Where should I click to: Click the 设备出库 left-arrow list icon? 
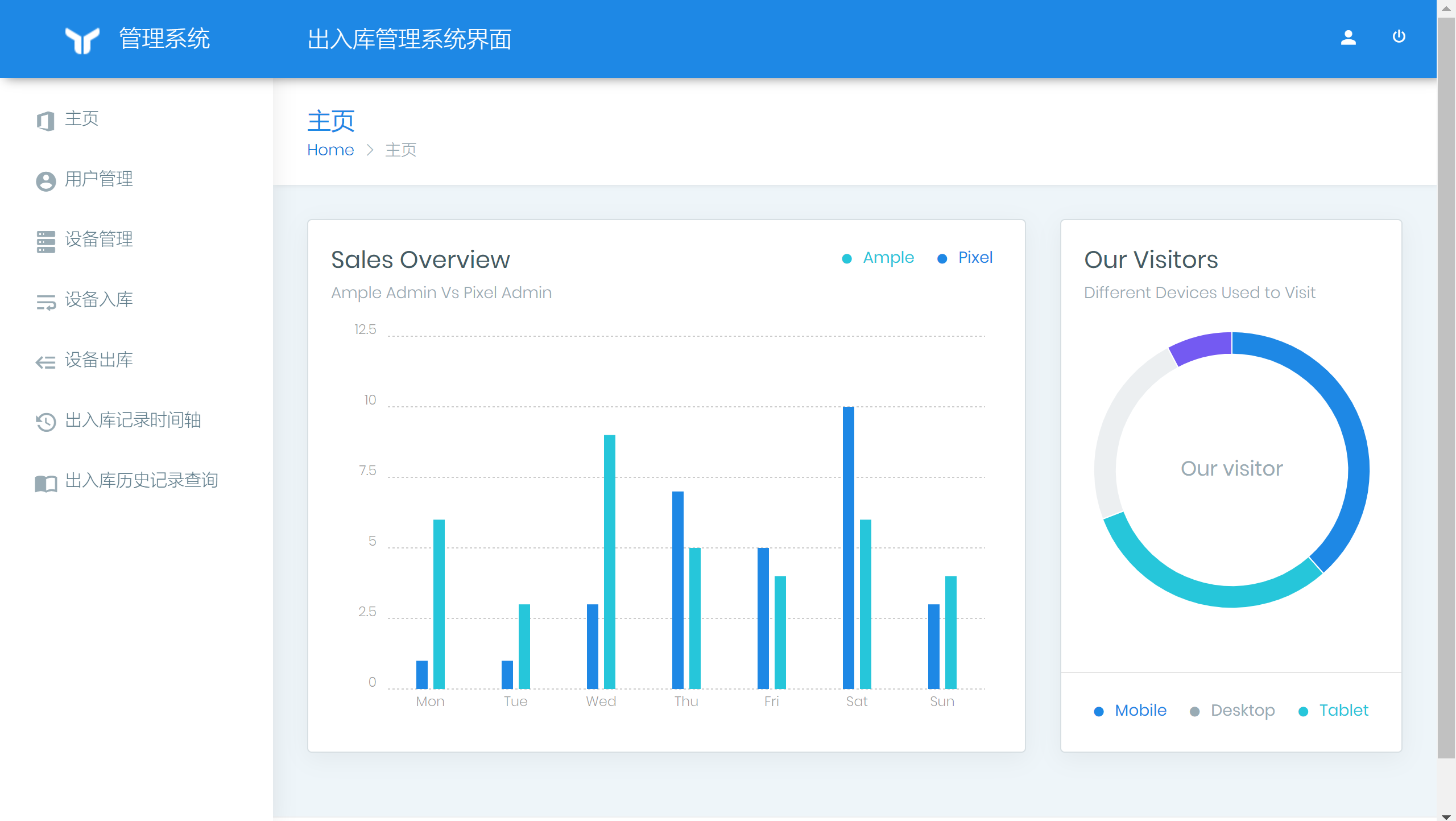pos(45,362)
